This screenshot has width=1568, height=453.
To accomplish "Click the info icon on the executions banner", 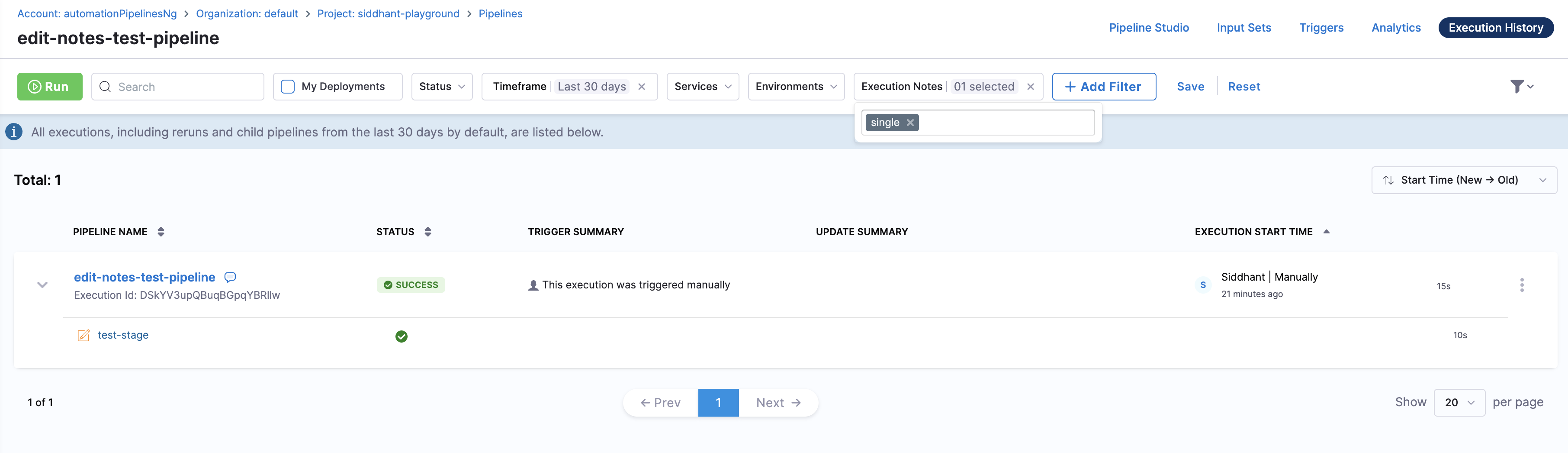I will pos(13,132).
